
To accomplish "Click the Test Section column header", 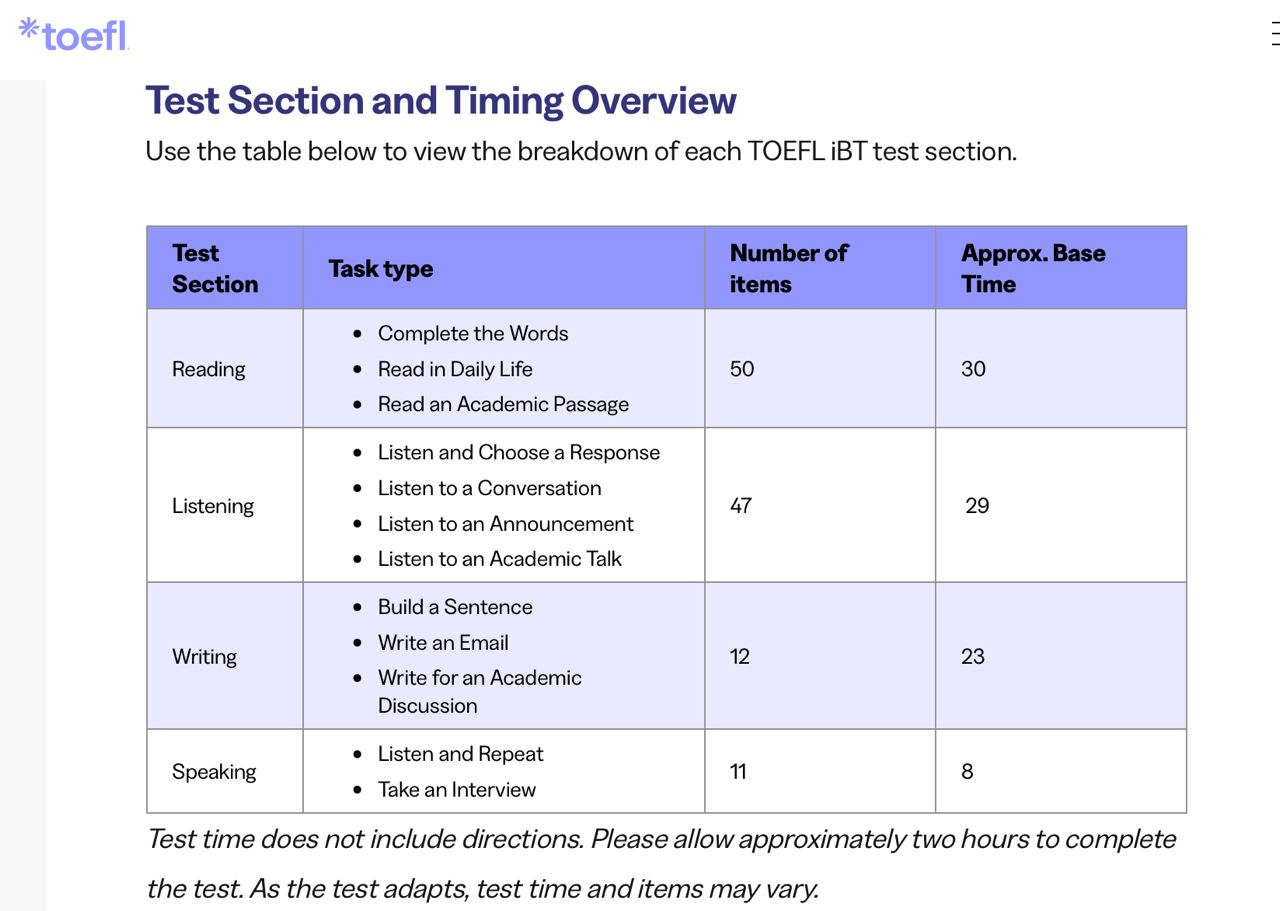I will (215, 268).
